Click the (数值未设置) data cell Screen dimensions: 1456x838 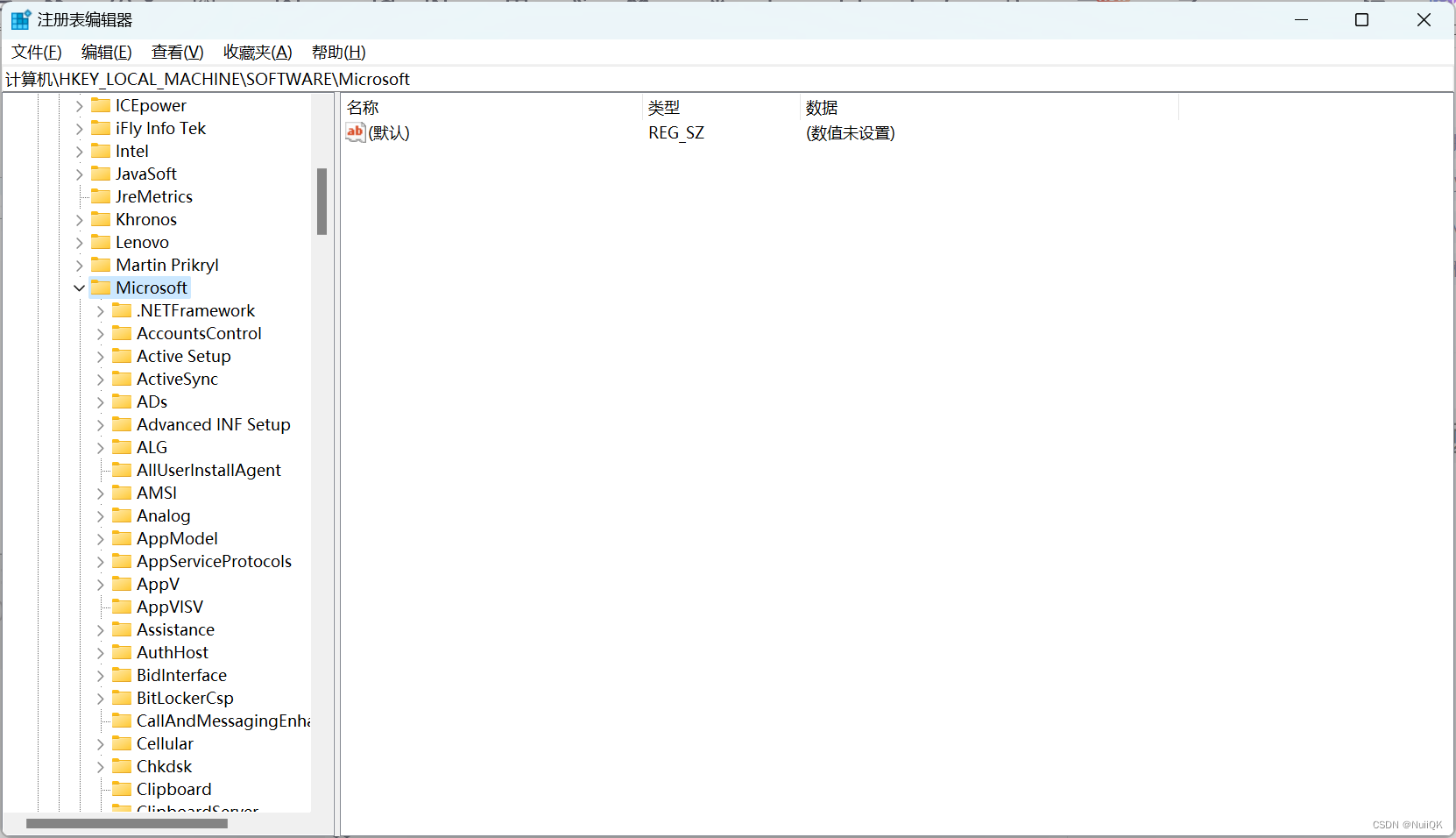851,132
